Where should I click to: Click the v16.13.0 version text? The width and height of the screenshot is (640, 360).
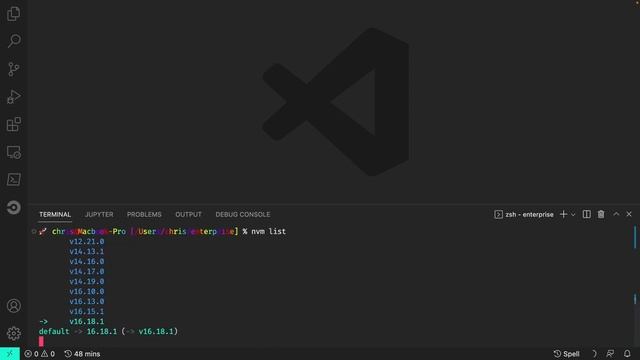87,302
